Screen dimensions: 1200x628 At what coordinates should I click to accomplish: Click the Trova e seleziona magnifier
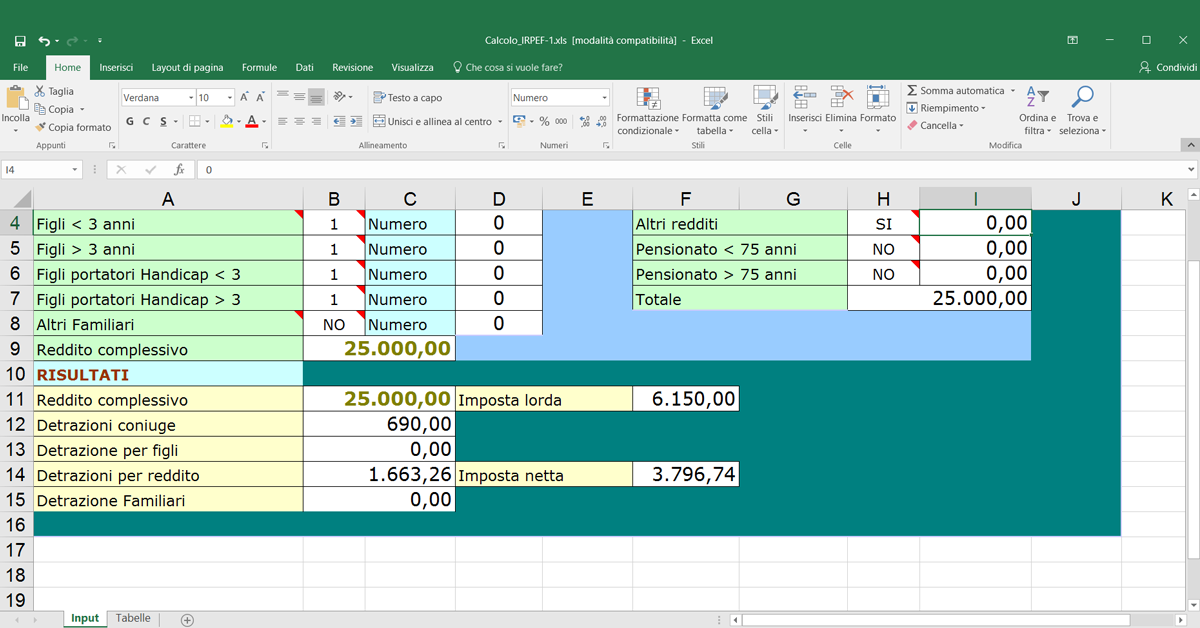tap(1081, 98)
